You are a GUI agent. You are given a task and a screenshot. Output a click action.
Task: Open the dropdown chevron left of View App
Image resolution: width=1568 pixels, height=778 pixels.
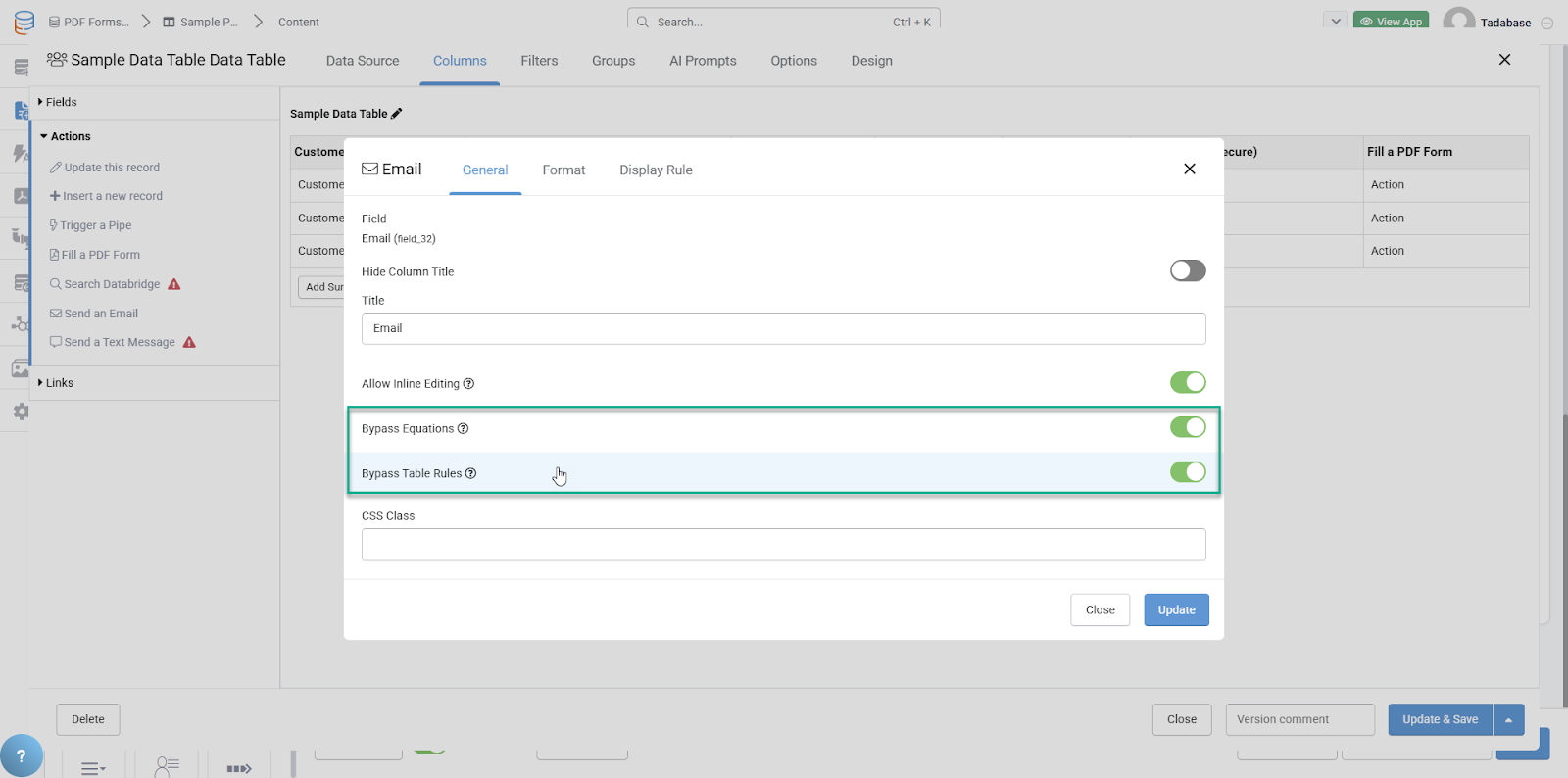click(x=1335, y=21)
